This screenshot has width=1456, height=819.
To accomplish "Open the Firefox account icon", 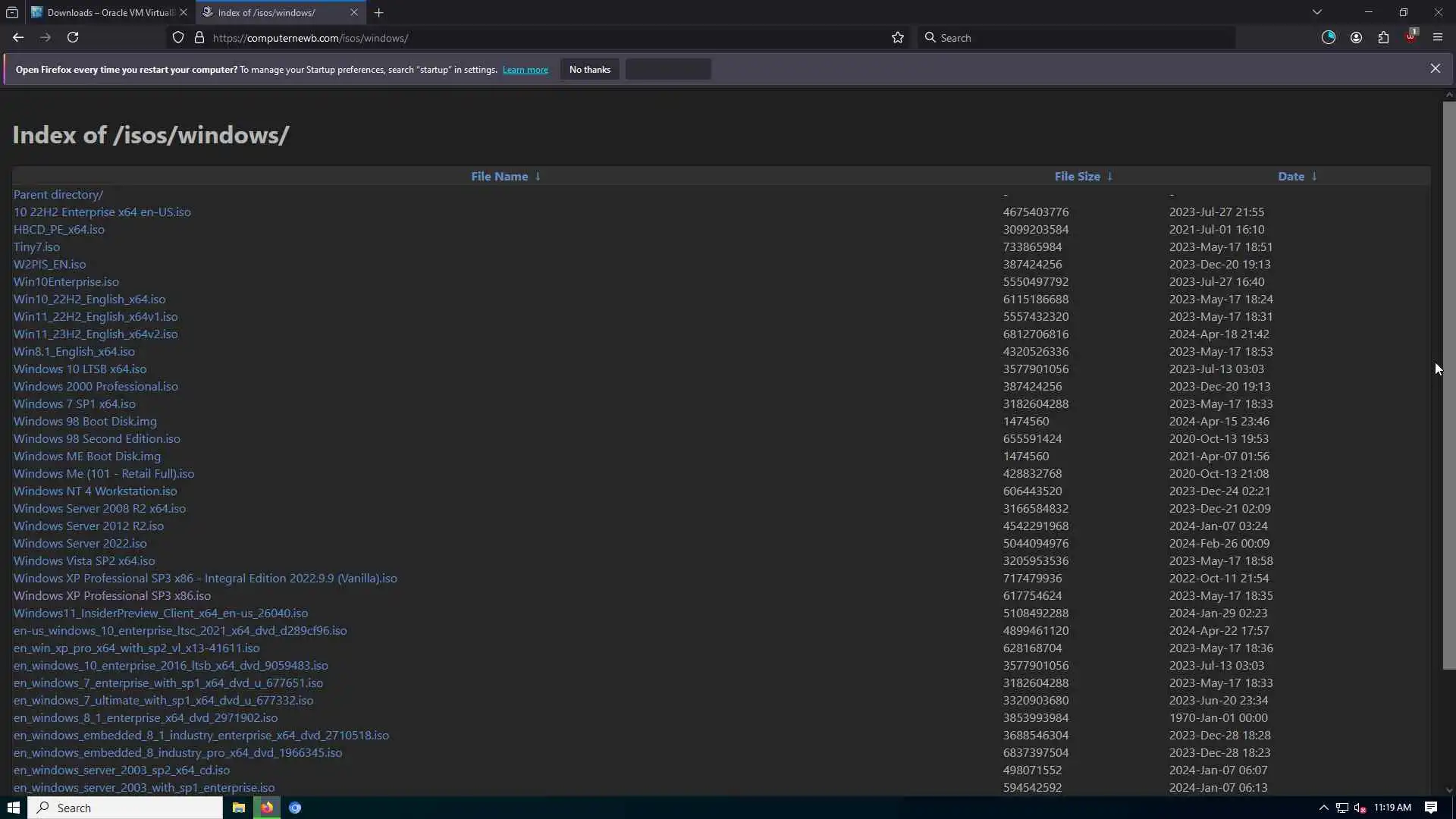I will click(x=1356, y=38).
